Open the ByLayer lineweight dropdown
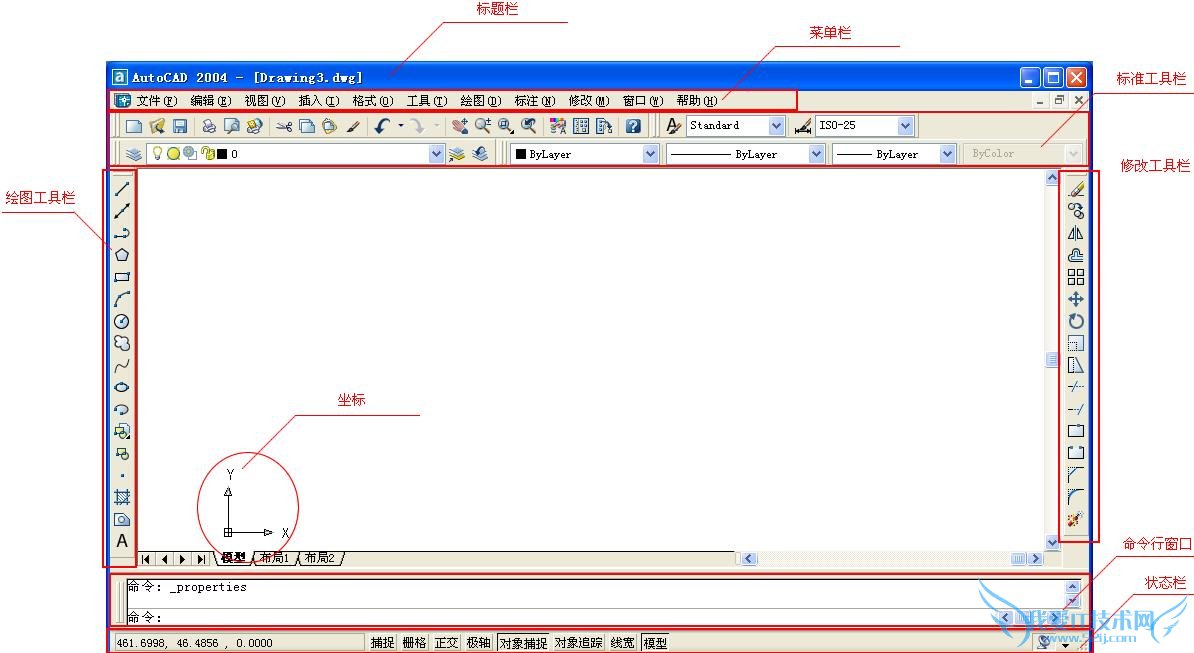1194x653 pixels. pyautogui.click(x=947, y=154)
